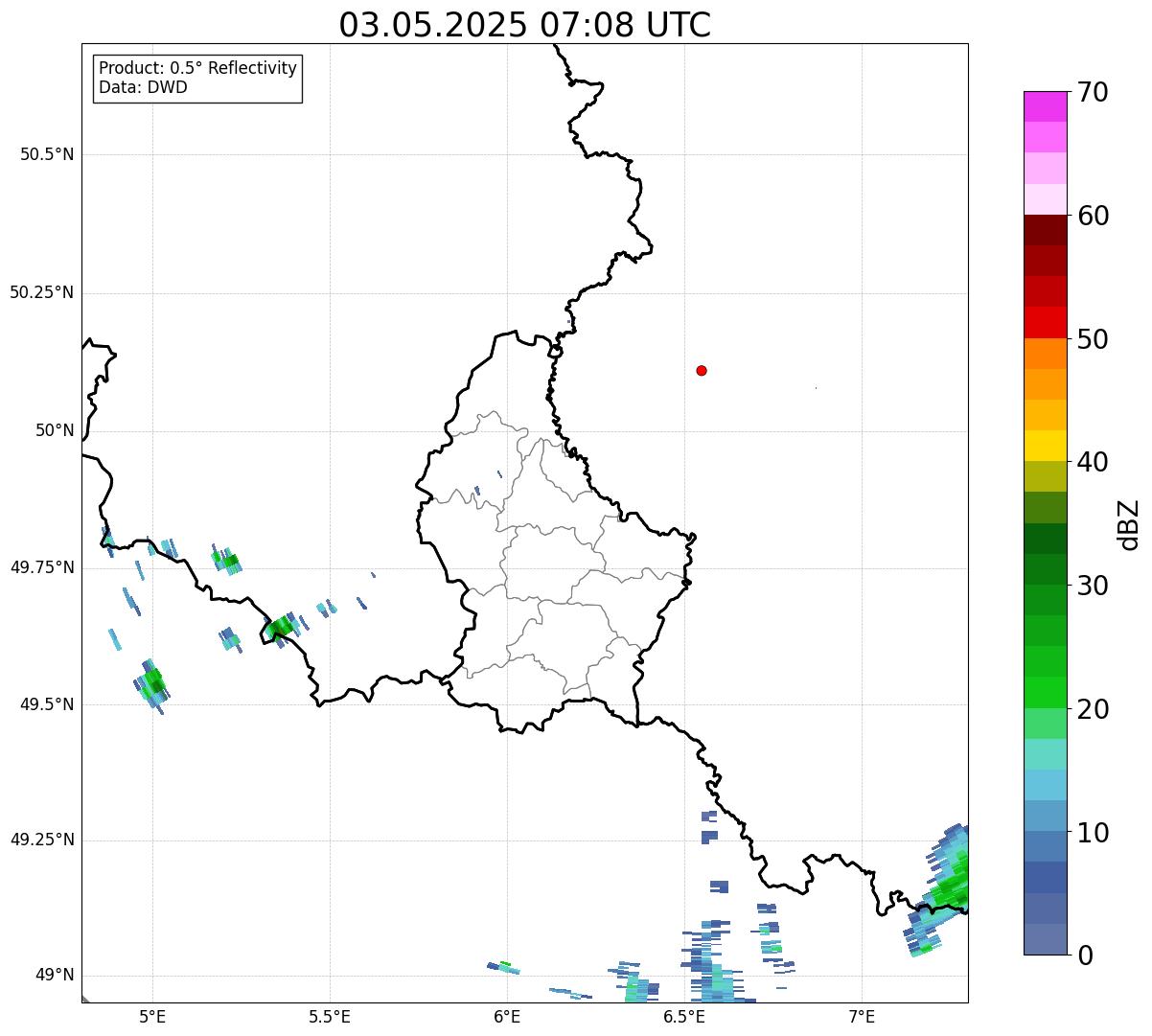Click the bright green swatch above 20
This screenshot has width=1152, height=1036.
1045,693
